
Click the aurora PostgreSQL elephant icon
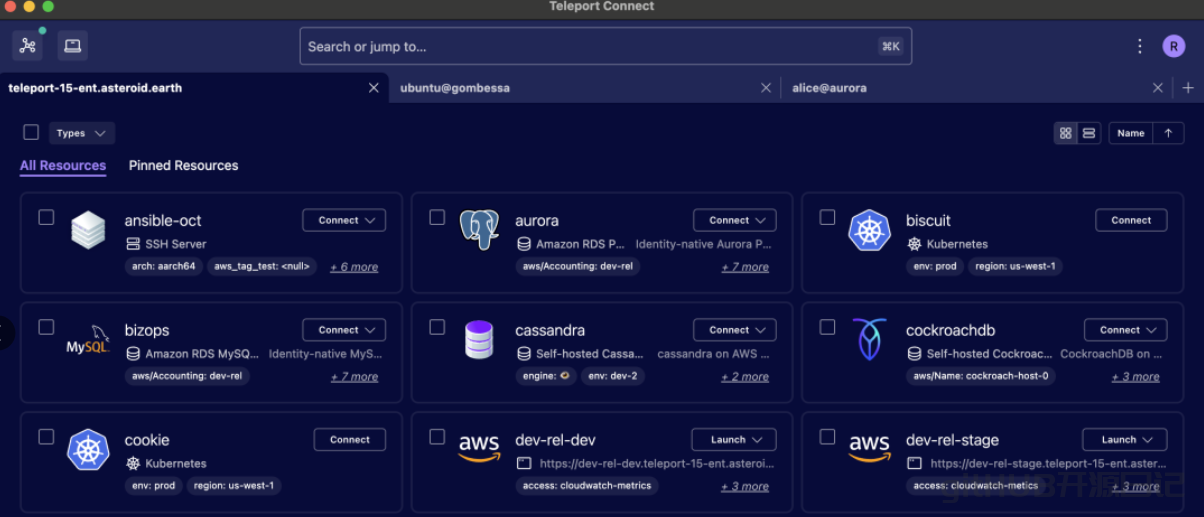[x=479, y=230]
